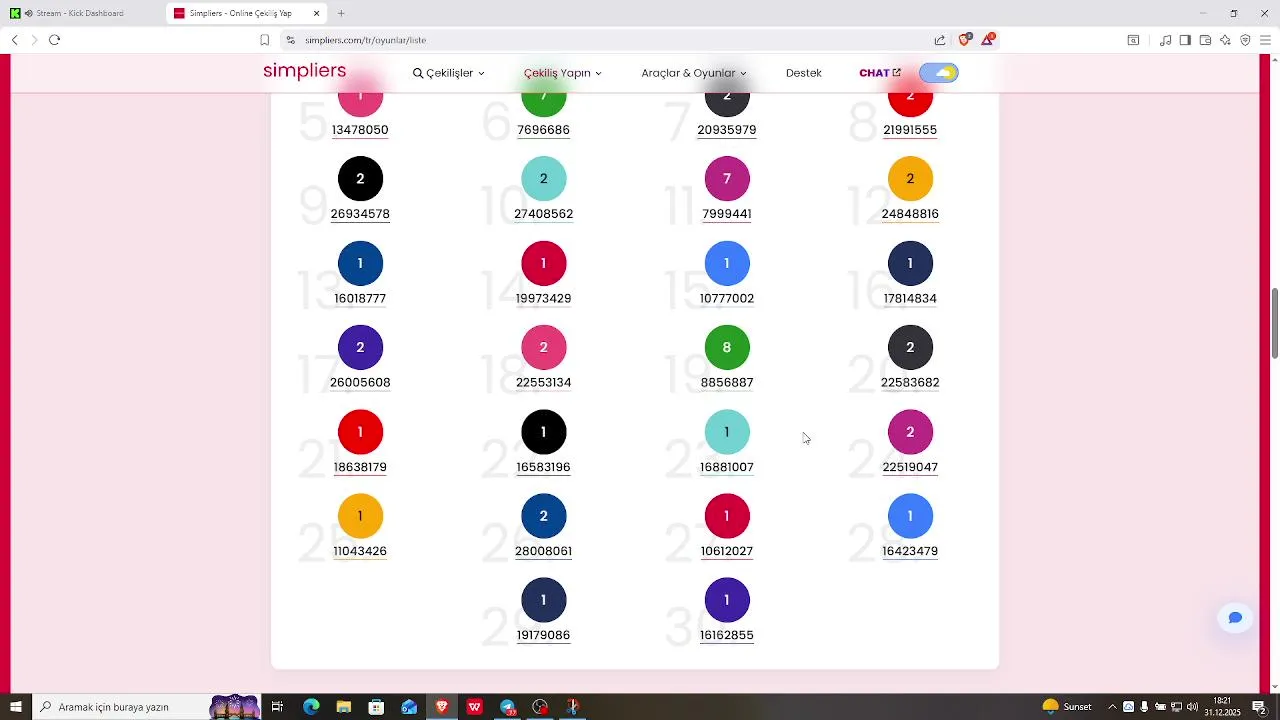Open ID link 24848816
Screen dimensions: 1280x720
910,214
